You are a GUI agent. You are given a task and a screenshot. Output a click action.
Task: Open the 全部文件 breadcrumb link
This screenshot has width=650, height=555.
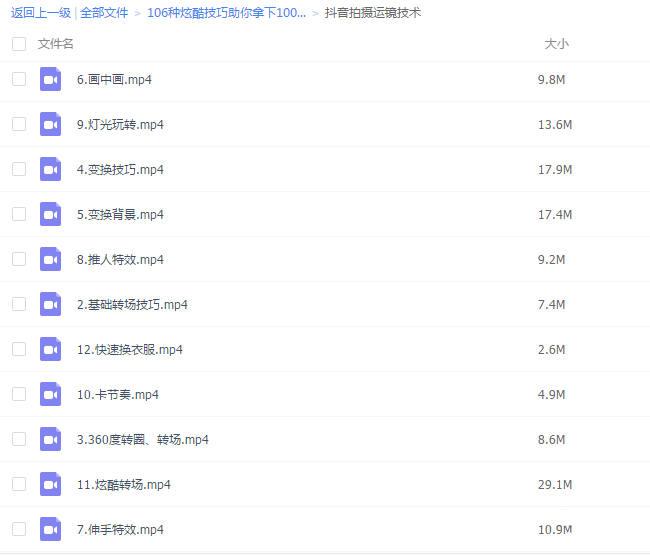(x=104, y=13)
